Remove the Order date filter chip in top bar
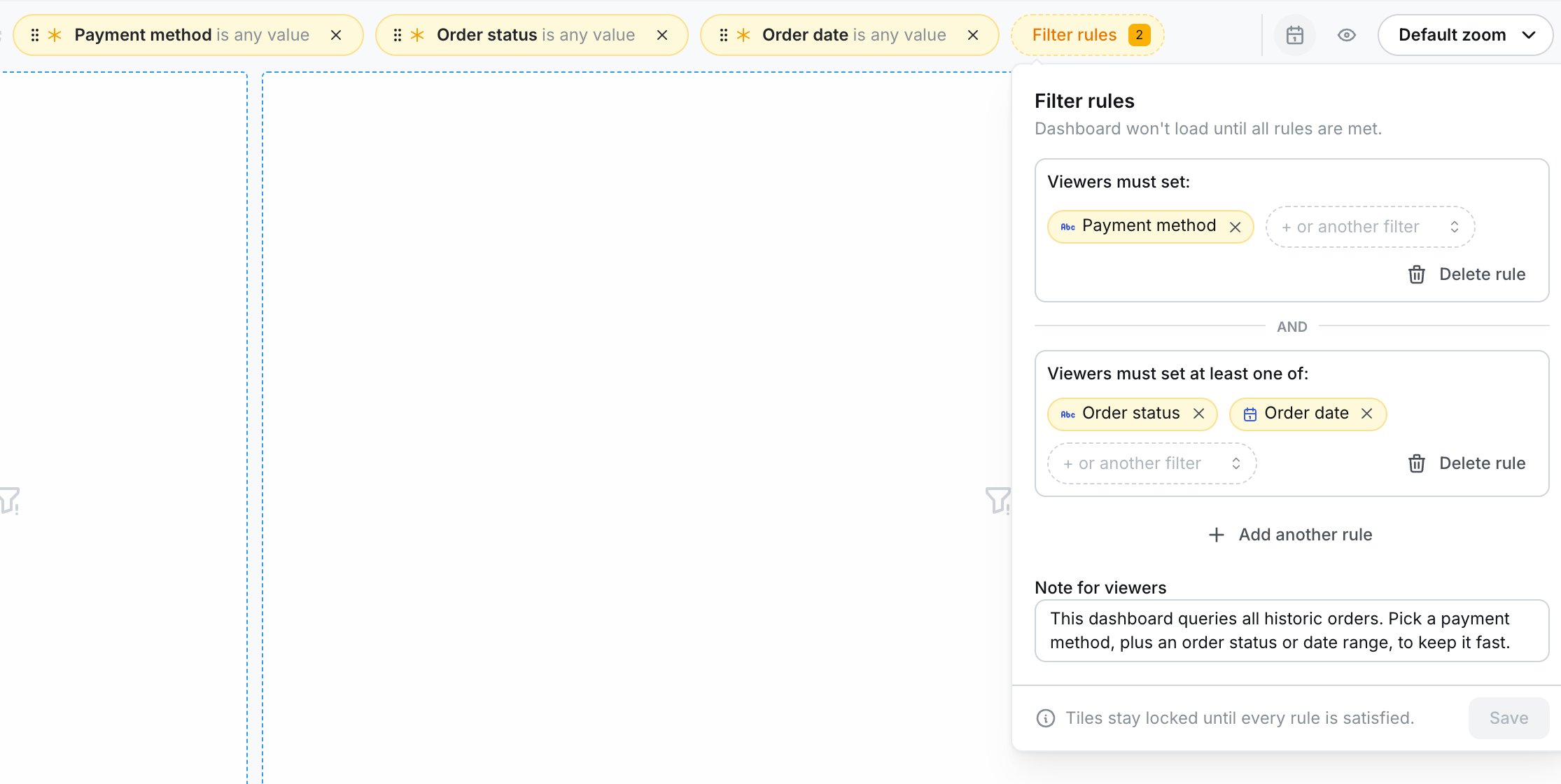 973,35
